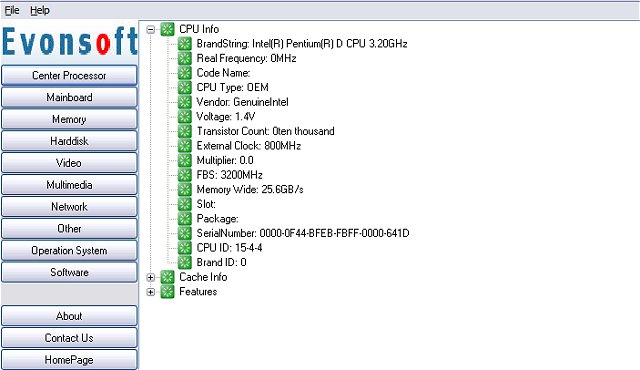Select the 'Code Name:' text

[223, 73]
